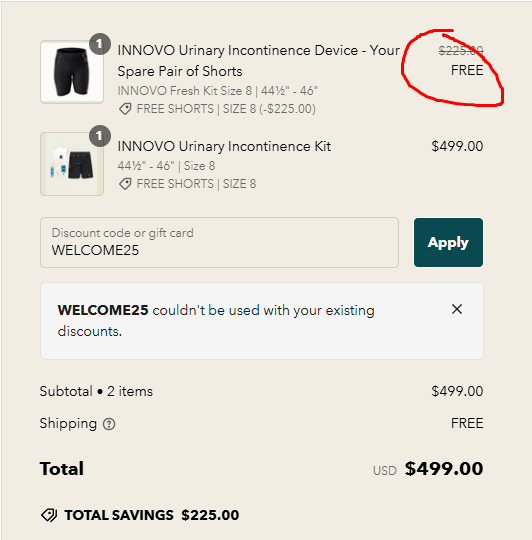This screenshot has width=532, height=540.
Task: Click the Subtotal 2 items label
Action: tap(96, 392)
